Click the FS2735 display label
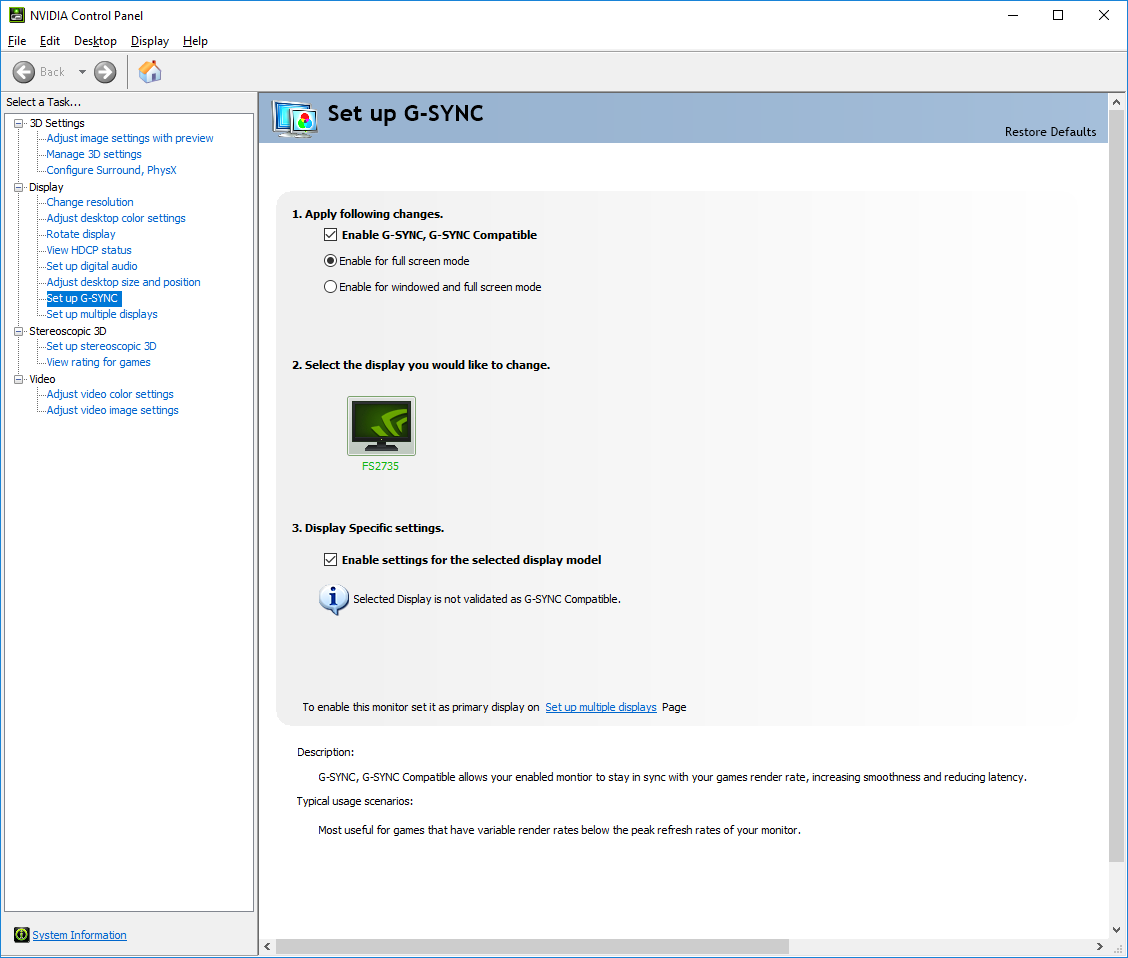Viewport: 1128px width, 958px height. coord(381,466)
